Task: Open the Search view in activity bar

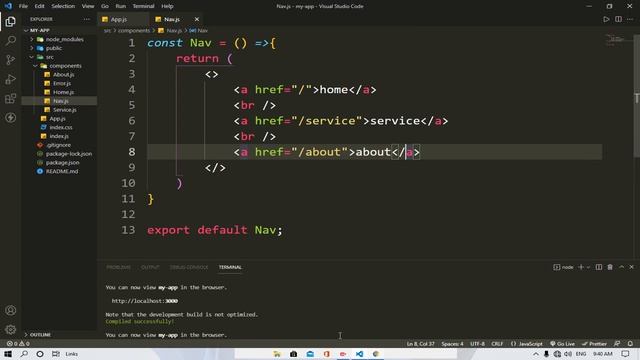Action: [11, 40]
